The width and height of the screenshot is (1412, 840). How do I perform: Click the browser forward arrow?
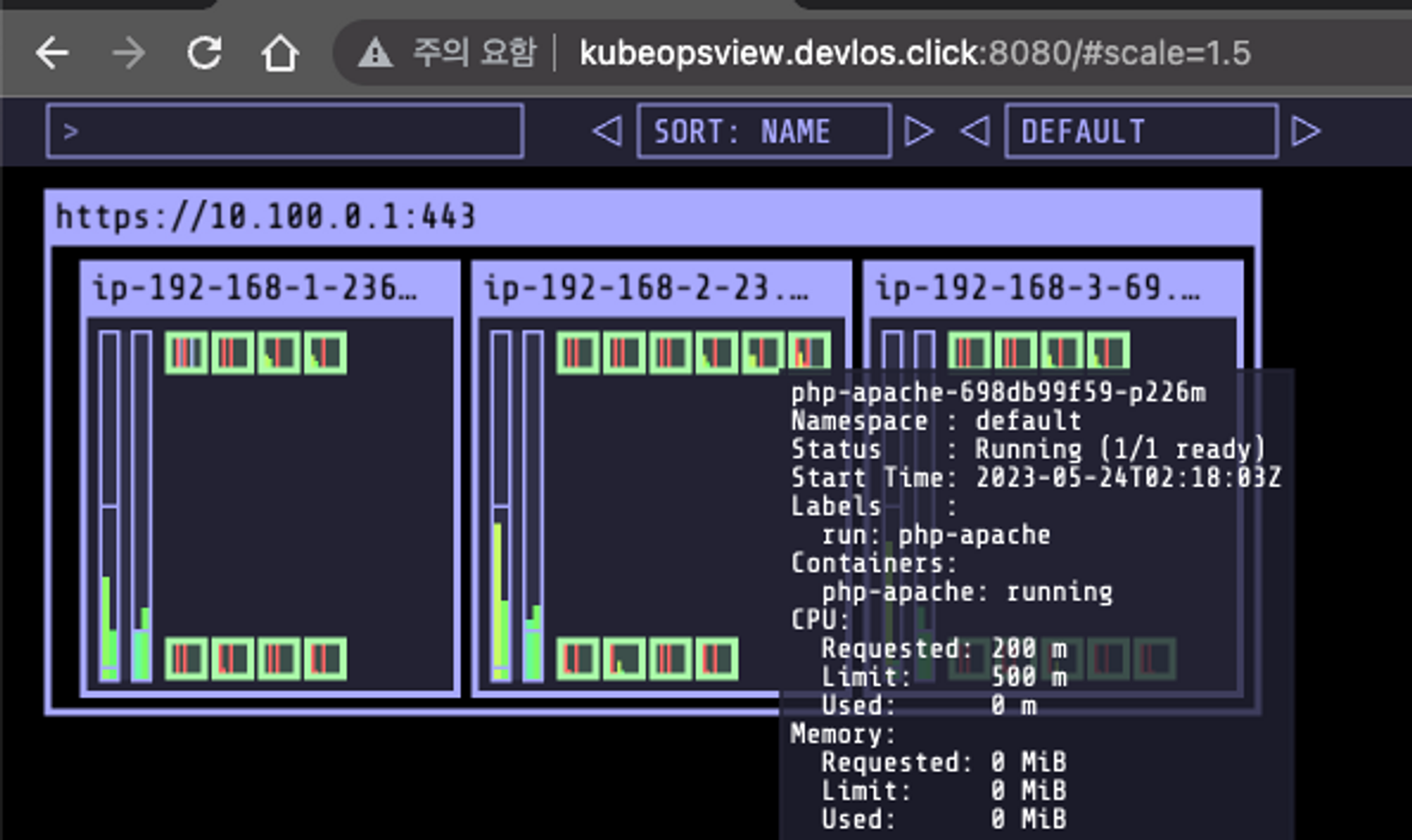[x=128, y=53]
